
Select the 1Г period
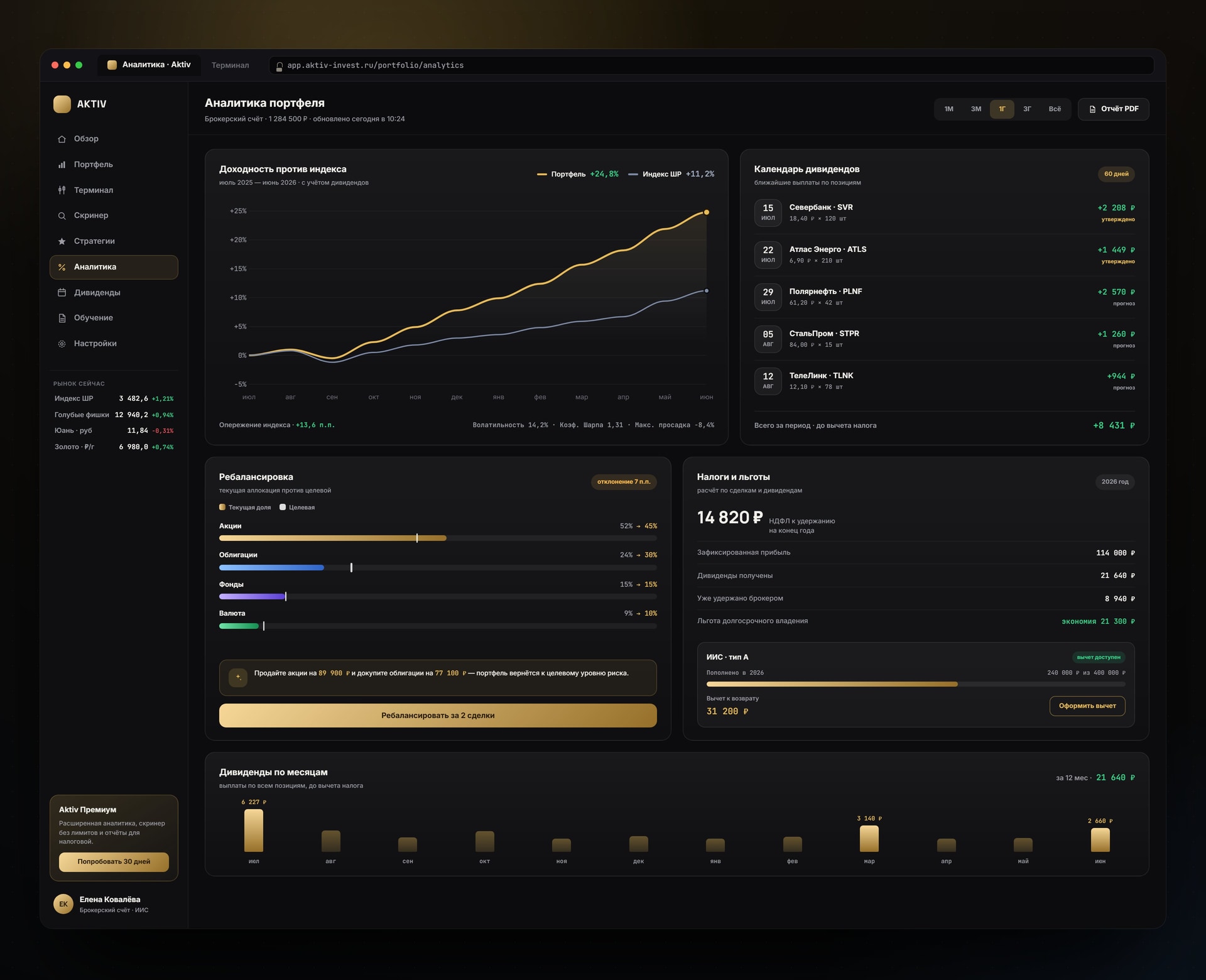point(1002,109)
